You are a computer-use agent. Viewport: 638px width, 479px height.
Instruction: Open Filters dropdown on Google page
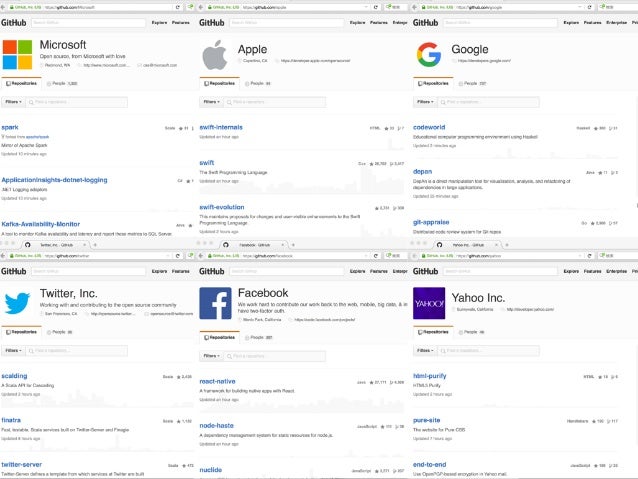pos(426,102)
